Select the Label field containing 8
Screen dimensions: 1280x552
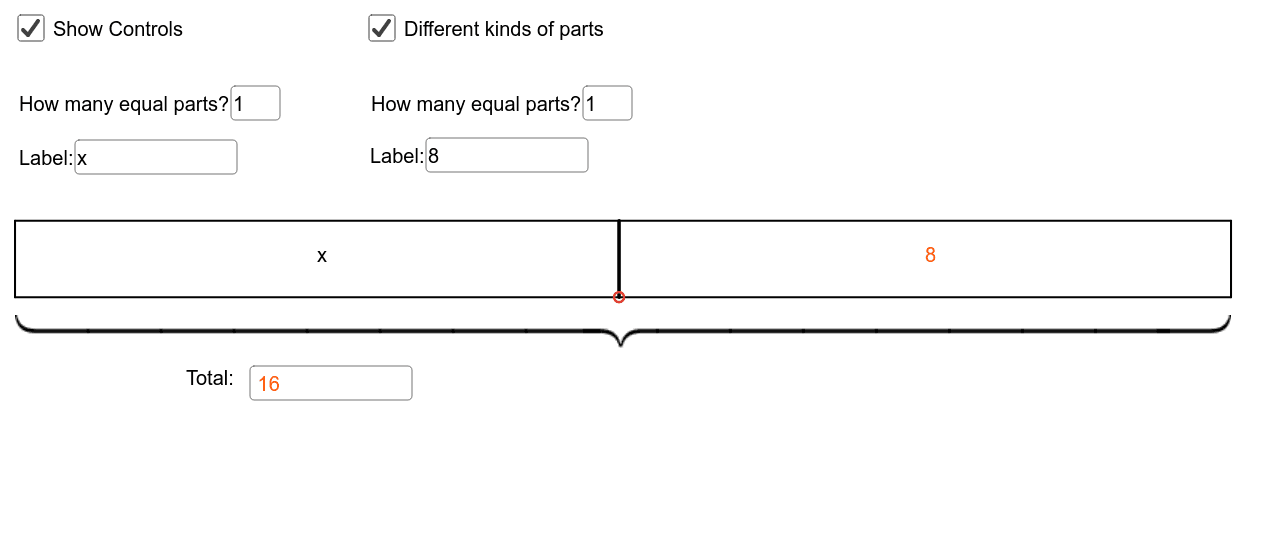(x=507, y=155)
